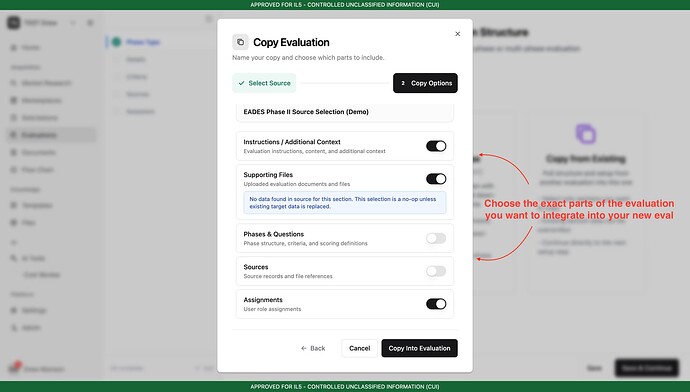Image resolution: width=690 pixels, height=392 pixels.
Task: Enable Phases & Questions toggle
Action: (x=436, y=238)
